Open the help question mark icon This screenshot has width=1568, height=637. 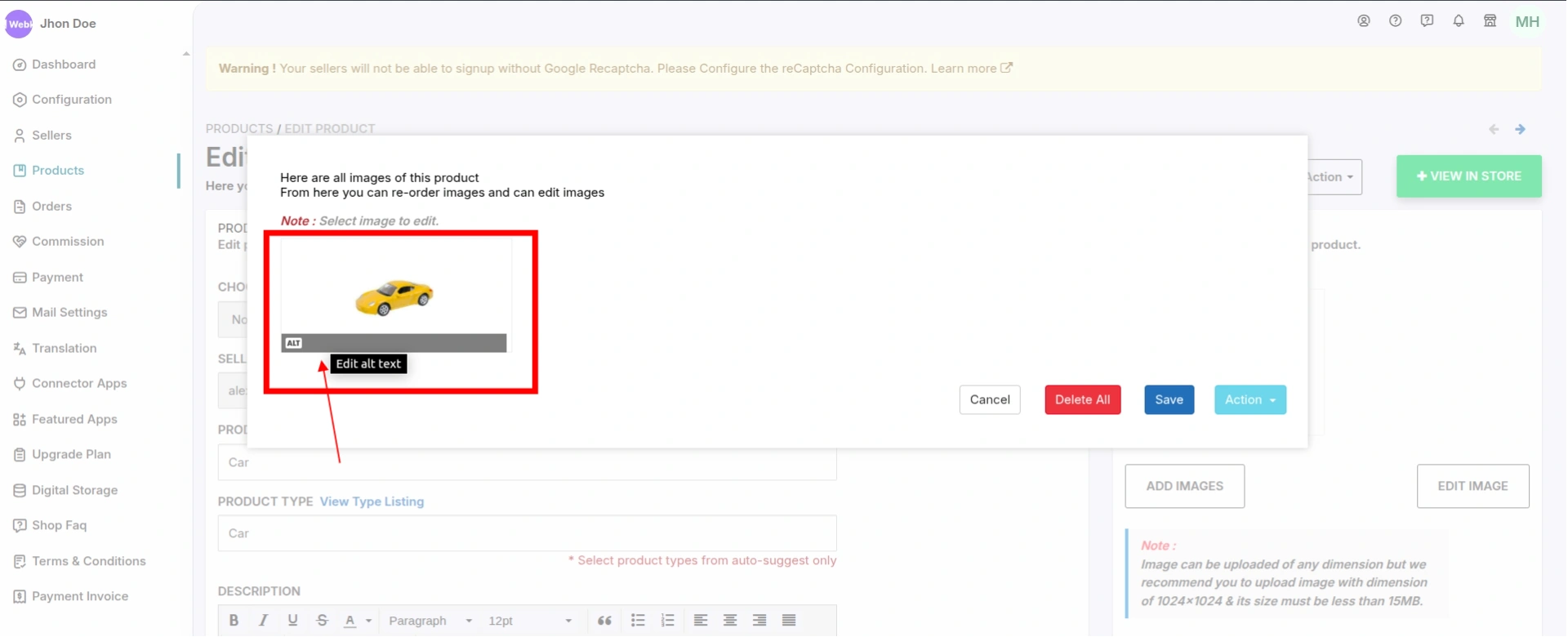click(x=1396, y=21)
